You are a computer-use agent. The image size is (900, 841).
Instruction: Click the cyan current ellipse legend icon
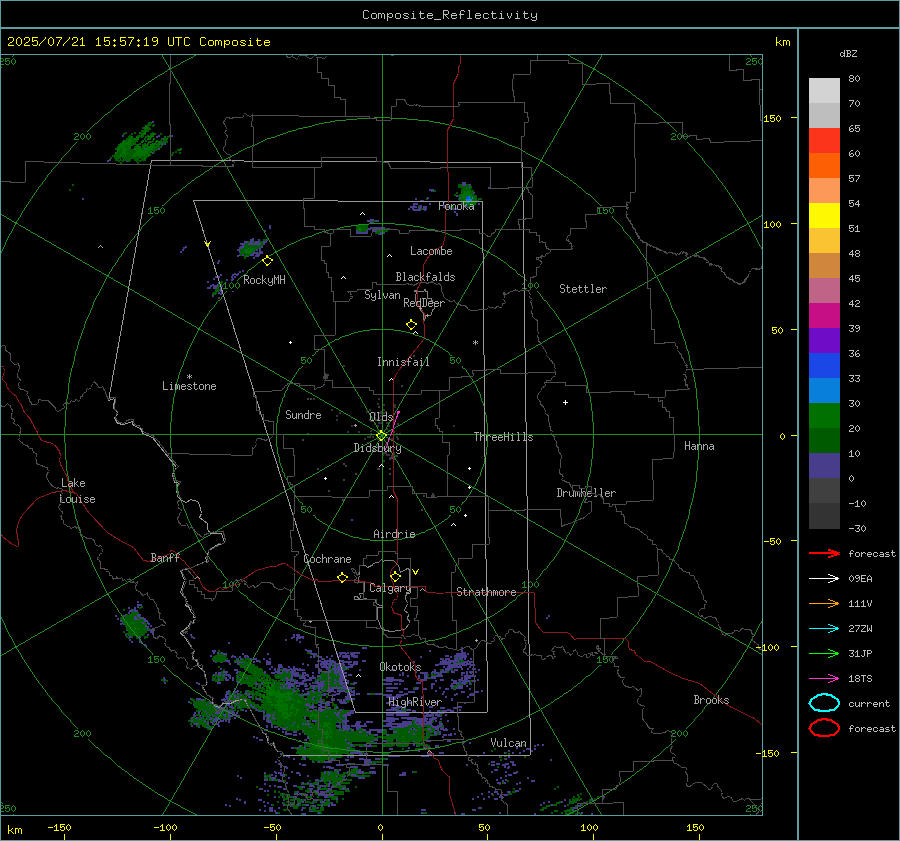click(x=824, y=703)
